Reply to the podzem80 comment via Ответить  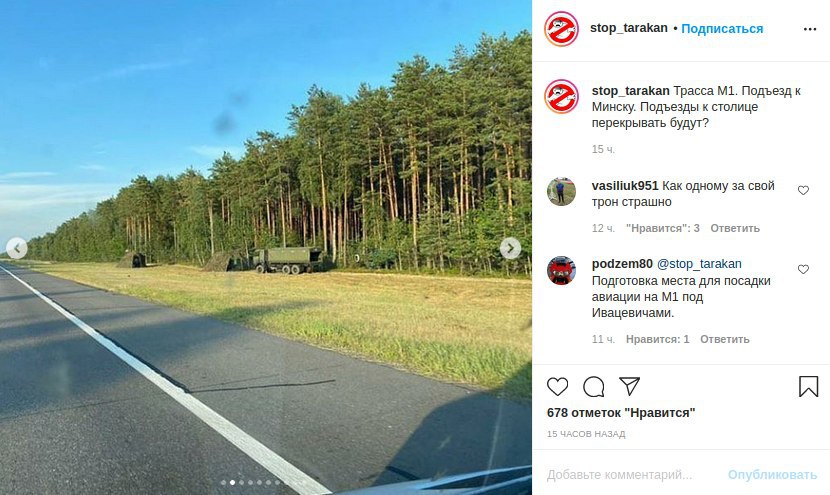point(725,339)
